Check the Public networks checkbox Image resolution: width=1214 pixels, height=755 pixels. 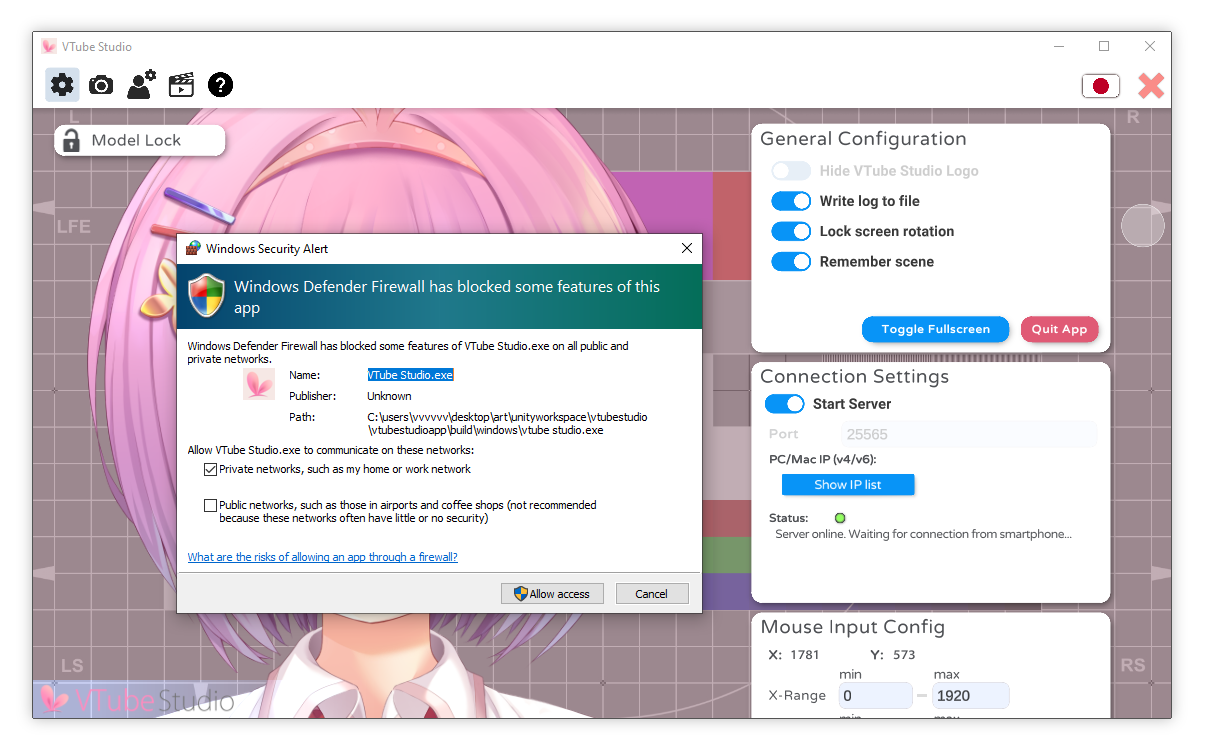click(x=210, y=506)
